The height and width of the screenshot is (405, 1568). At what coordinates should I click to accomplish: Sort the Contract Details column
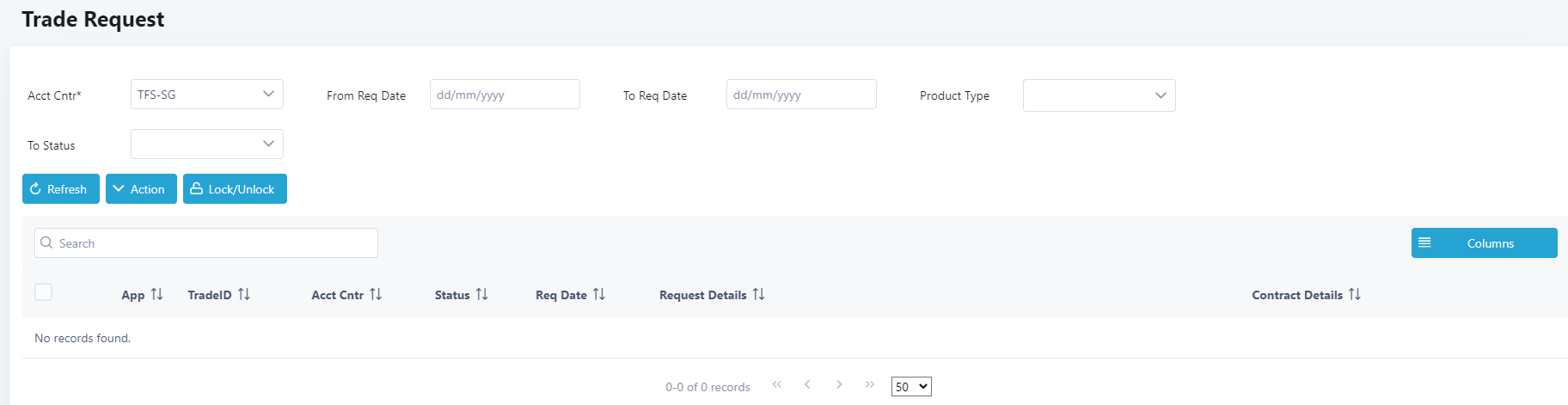1355,294
